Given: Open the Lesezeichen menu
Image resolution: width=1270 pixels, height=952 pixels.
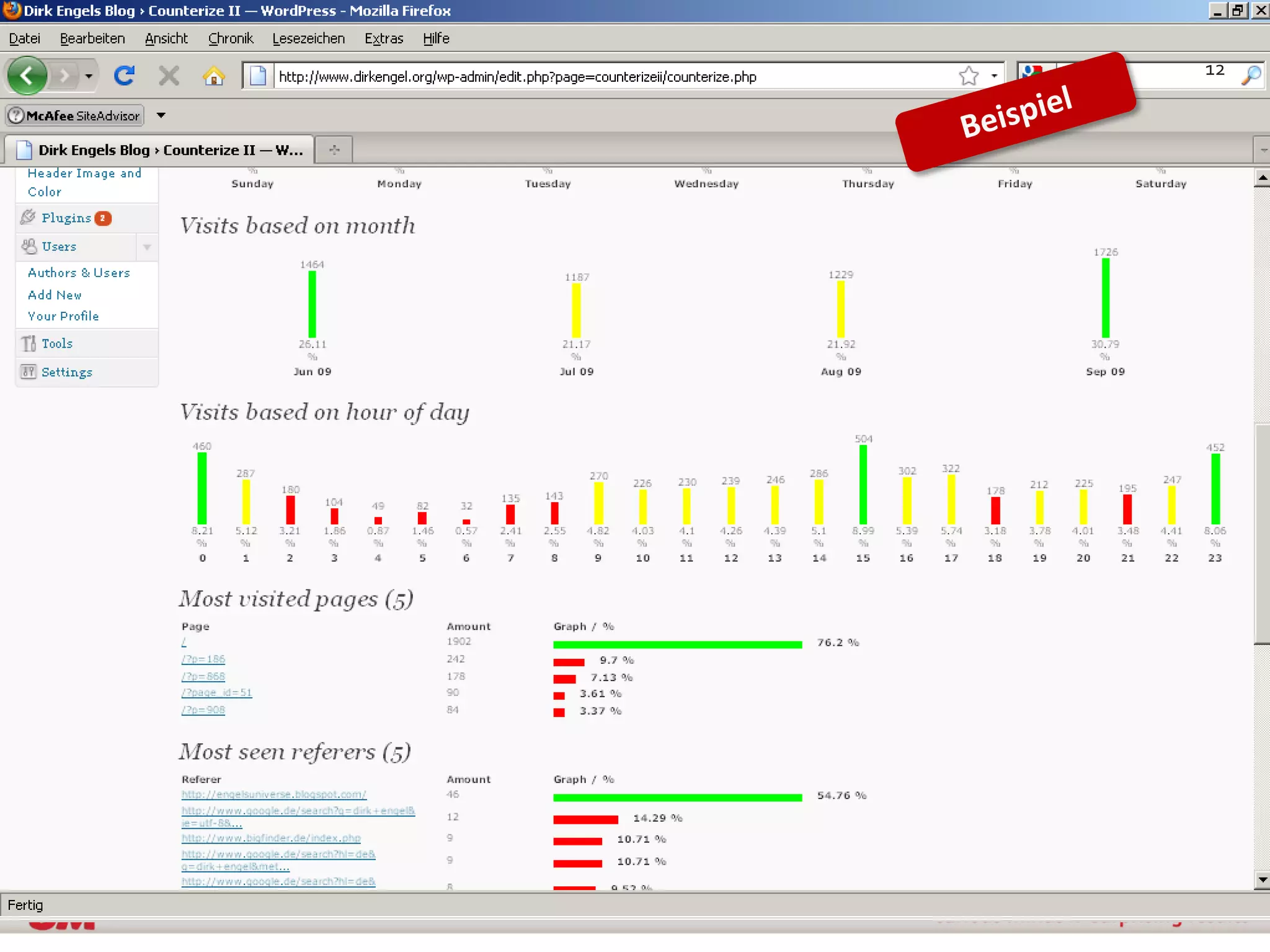Looking at the screenshot, I should pyautogui.click(x=308, y=38).
